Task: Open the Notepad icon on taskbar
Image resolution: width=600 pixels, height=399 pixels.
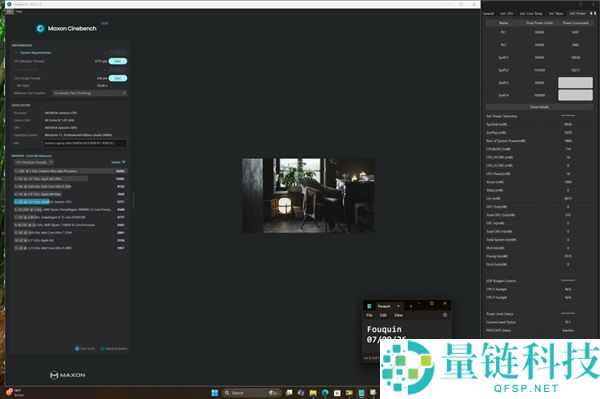Action: 361,393
